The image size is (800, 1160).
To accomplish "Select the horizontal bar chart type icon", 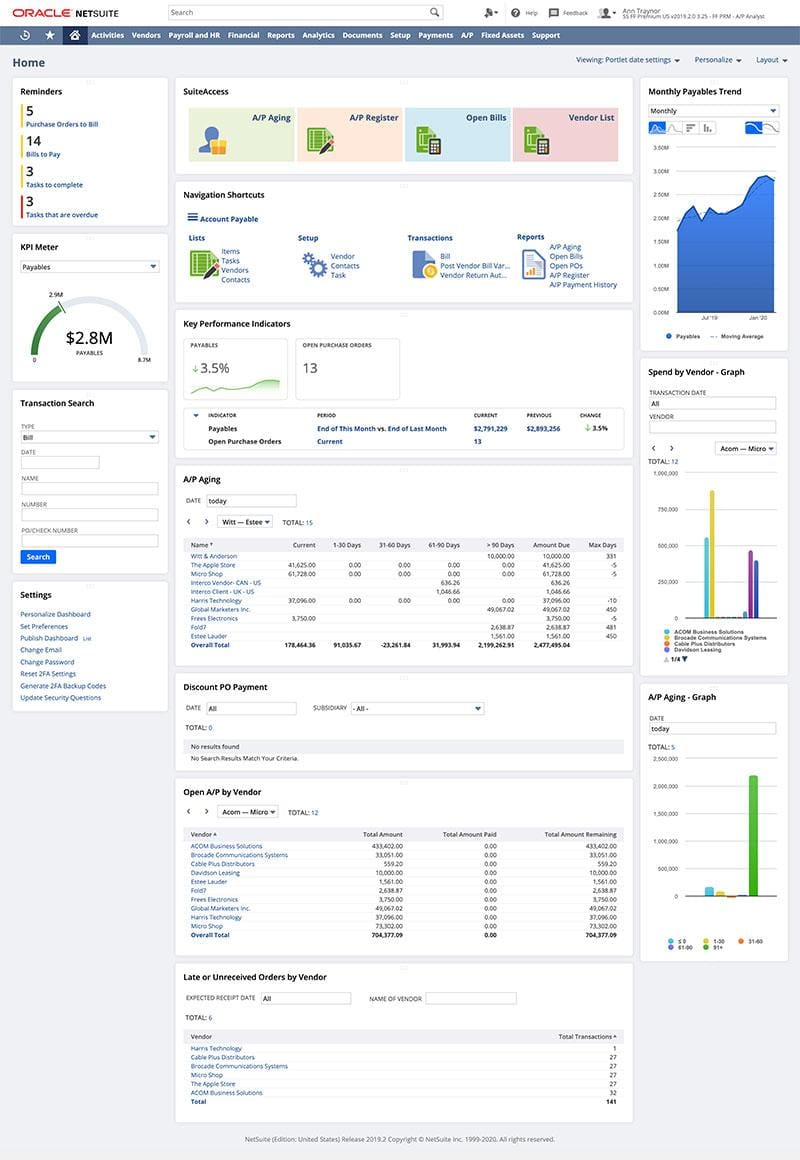I will [x=690, y=128].
